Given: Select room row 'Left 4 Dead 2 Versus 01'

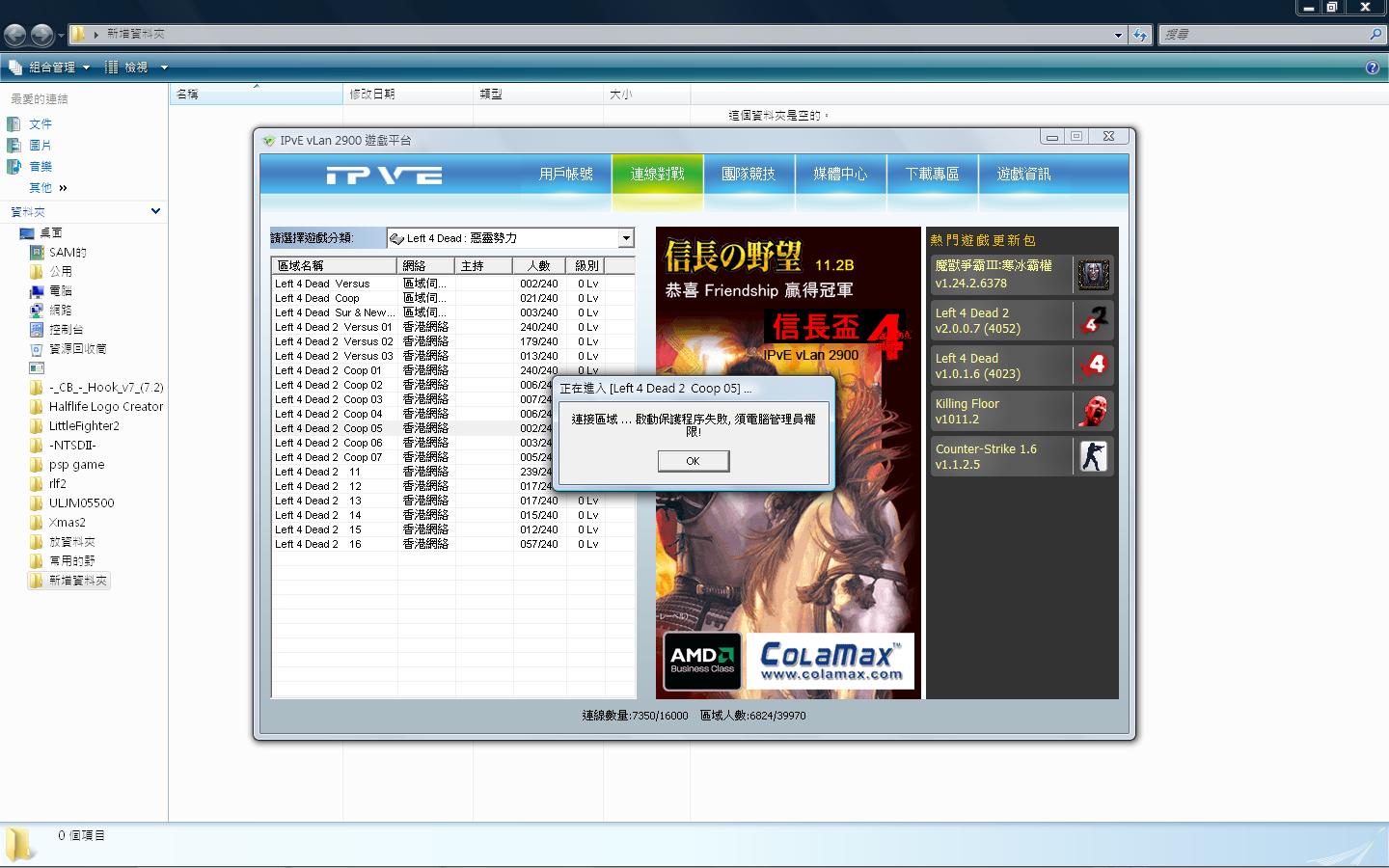Looking at the screenshot, I should coord(453,327).
